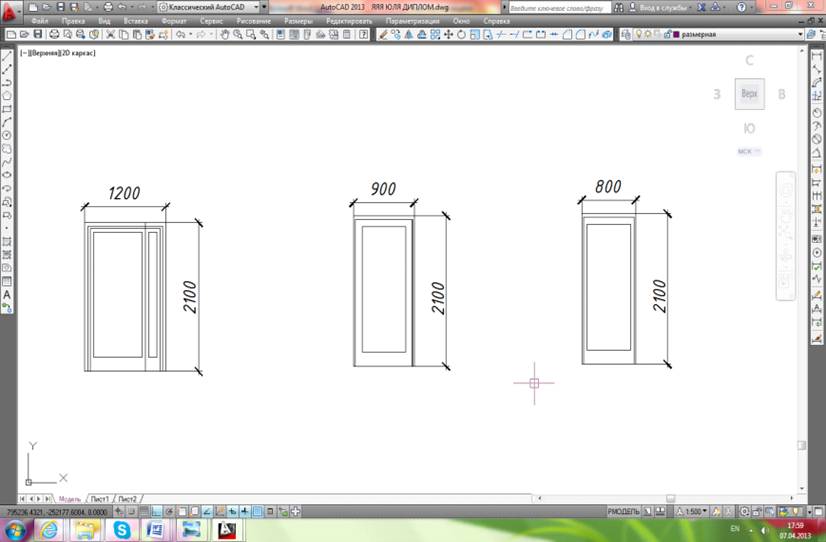Select the Circle tool in draw toolbar

7,135
